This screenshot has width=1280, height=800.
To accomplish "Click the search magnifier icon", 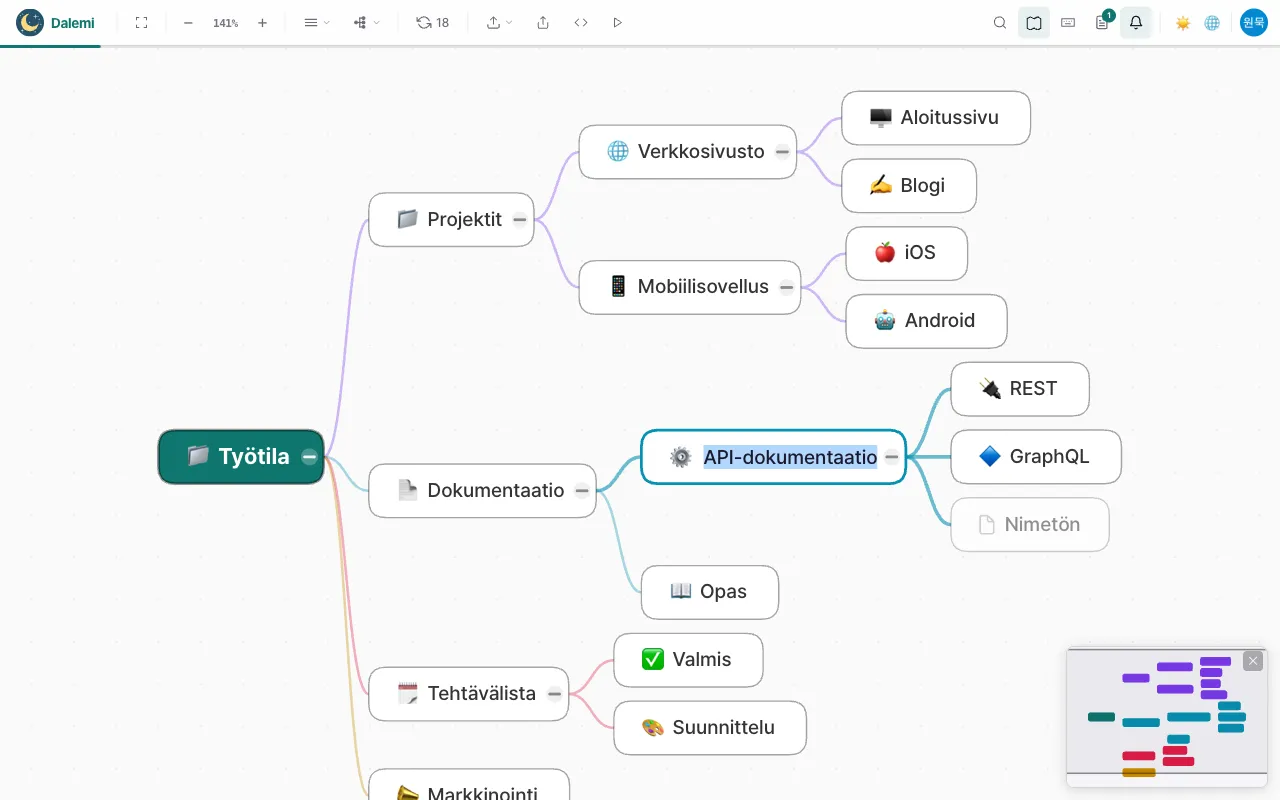I will [x=1000, y=22].
